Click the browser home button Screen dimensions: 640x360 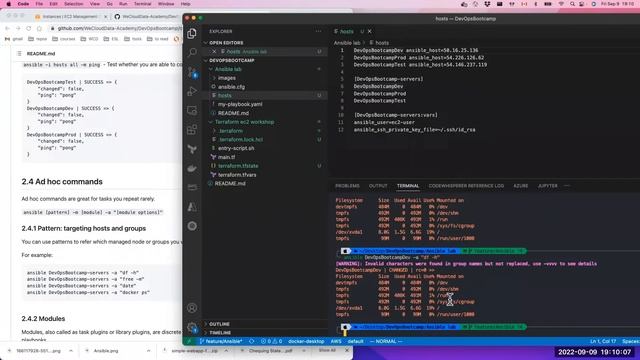(x=39, y=28)
